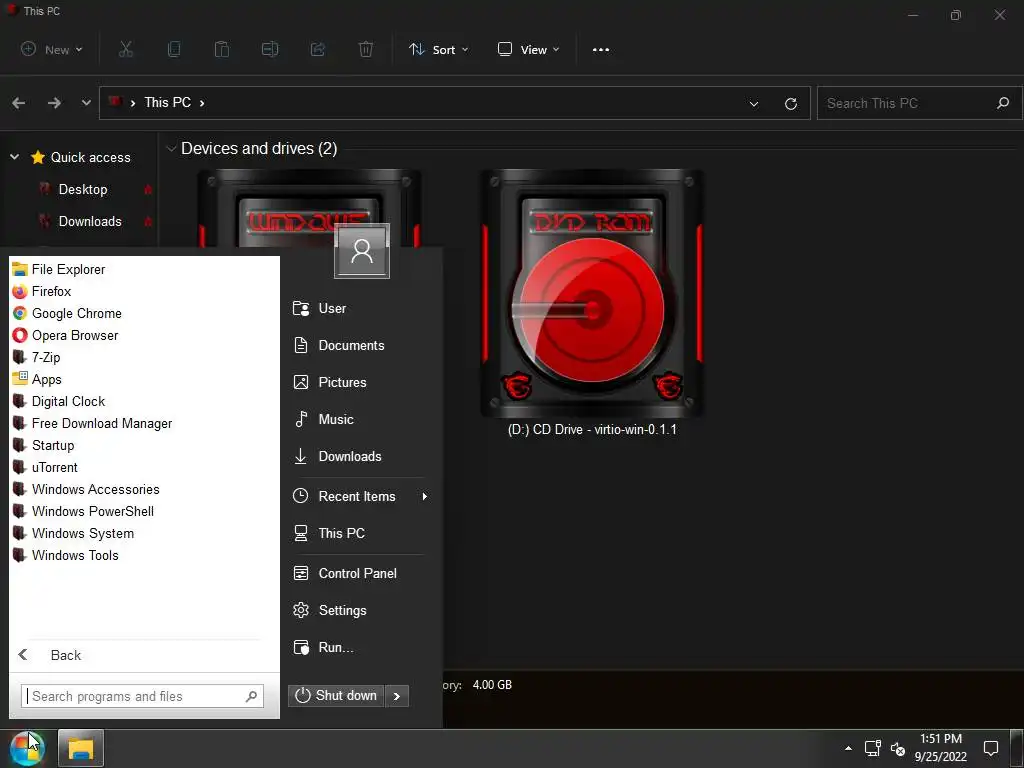1024x768 pixels.
Task: Open the Windows Accessories folder
Action: coord(86,489)
